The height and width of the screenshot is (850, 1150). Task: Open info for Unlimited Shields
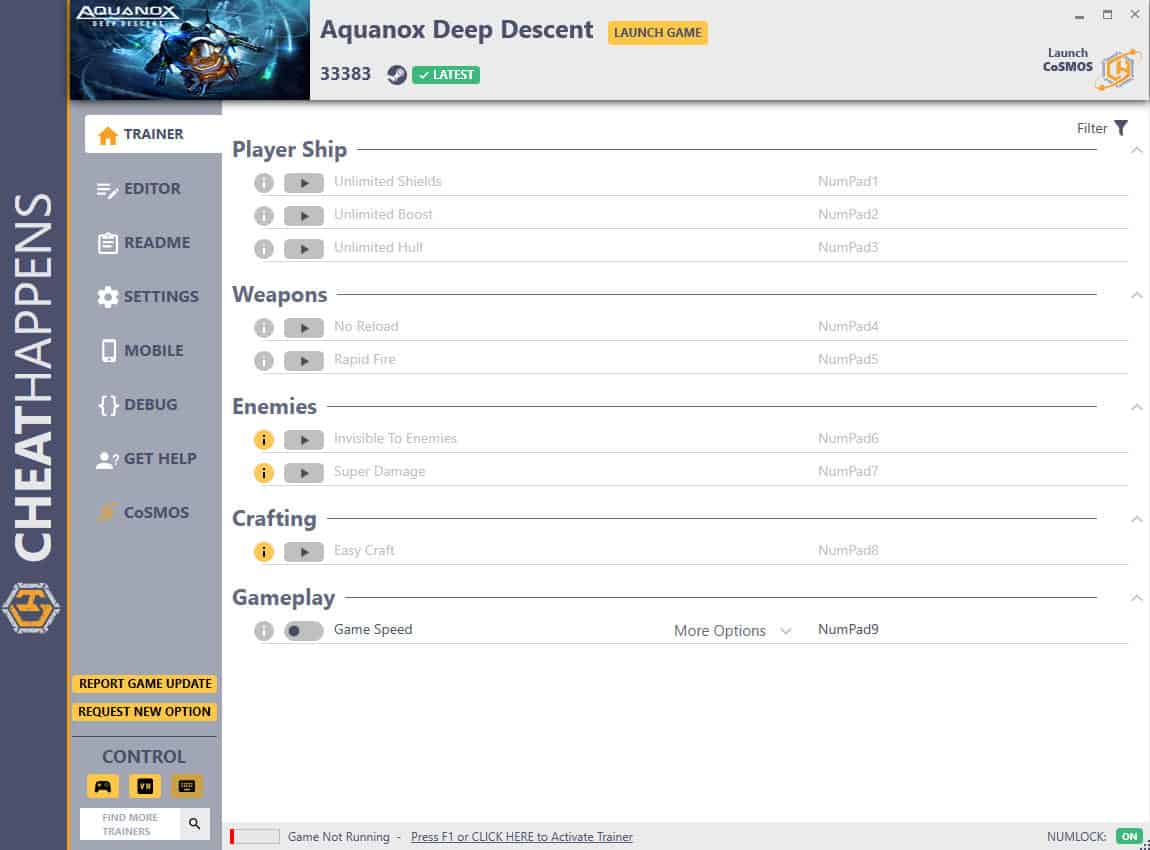(264, 183)
